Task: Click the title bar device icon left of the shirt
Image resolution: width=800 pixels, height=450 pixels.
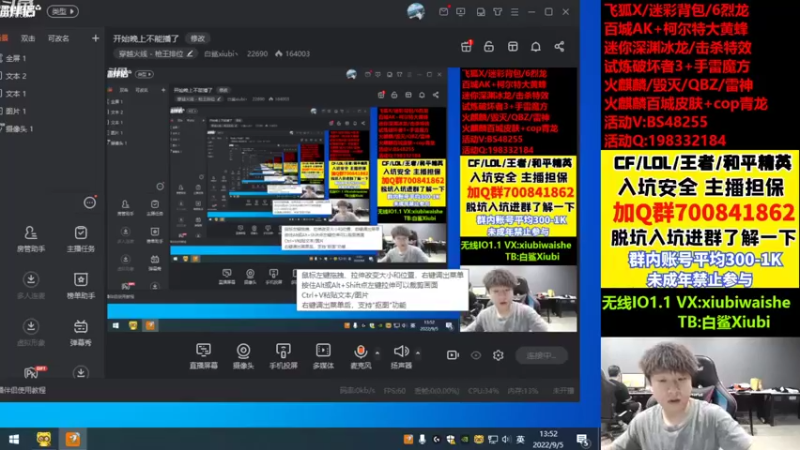Action: click(481, 11)
